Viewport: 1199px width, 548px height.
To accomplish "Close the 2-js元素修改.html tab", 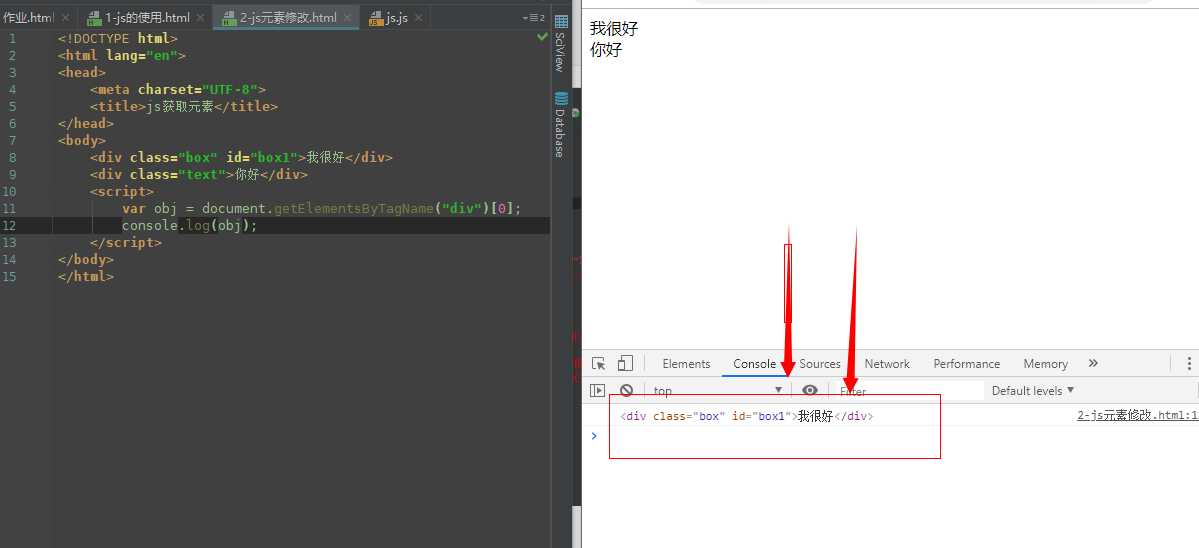I will tap(347, 18).
